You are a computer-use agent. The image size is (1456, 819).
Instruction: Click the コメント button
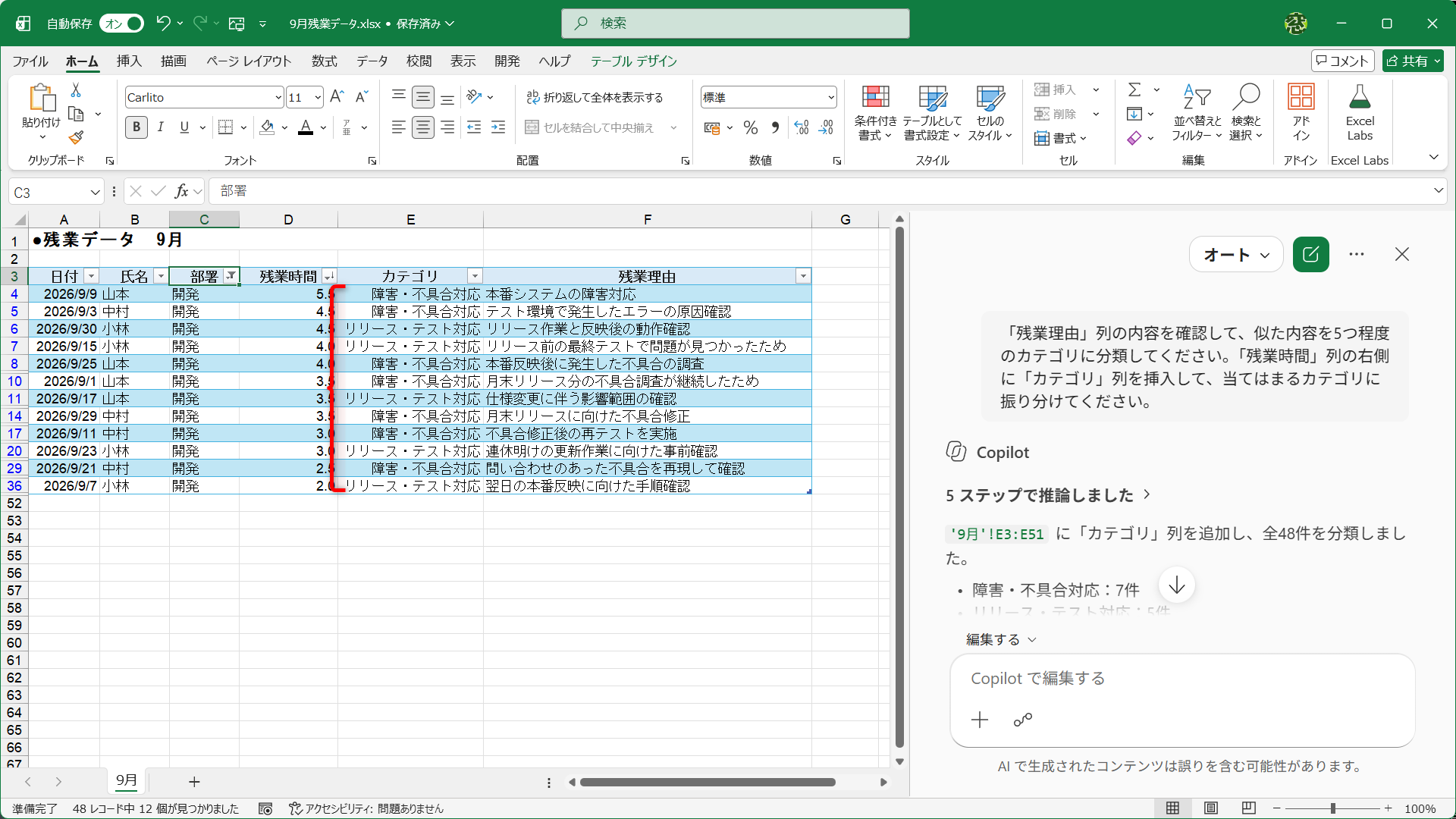coord(1342,61)
